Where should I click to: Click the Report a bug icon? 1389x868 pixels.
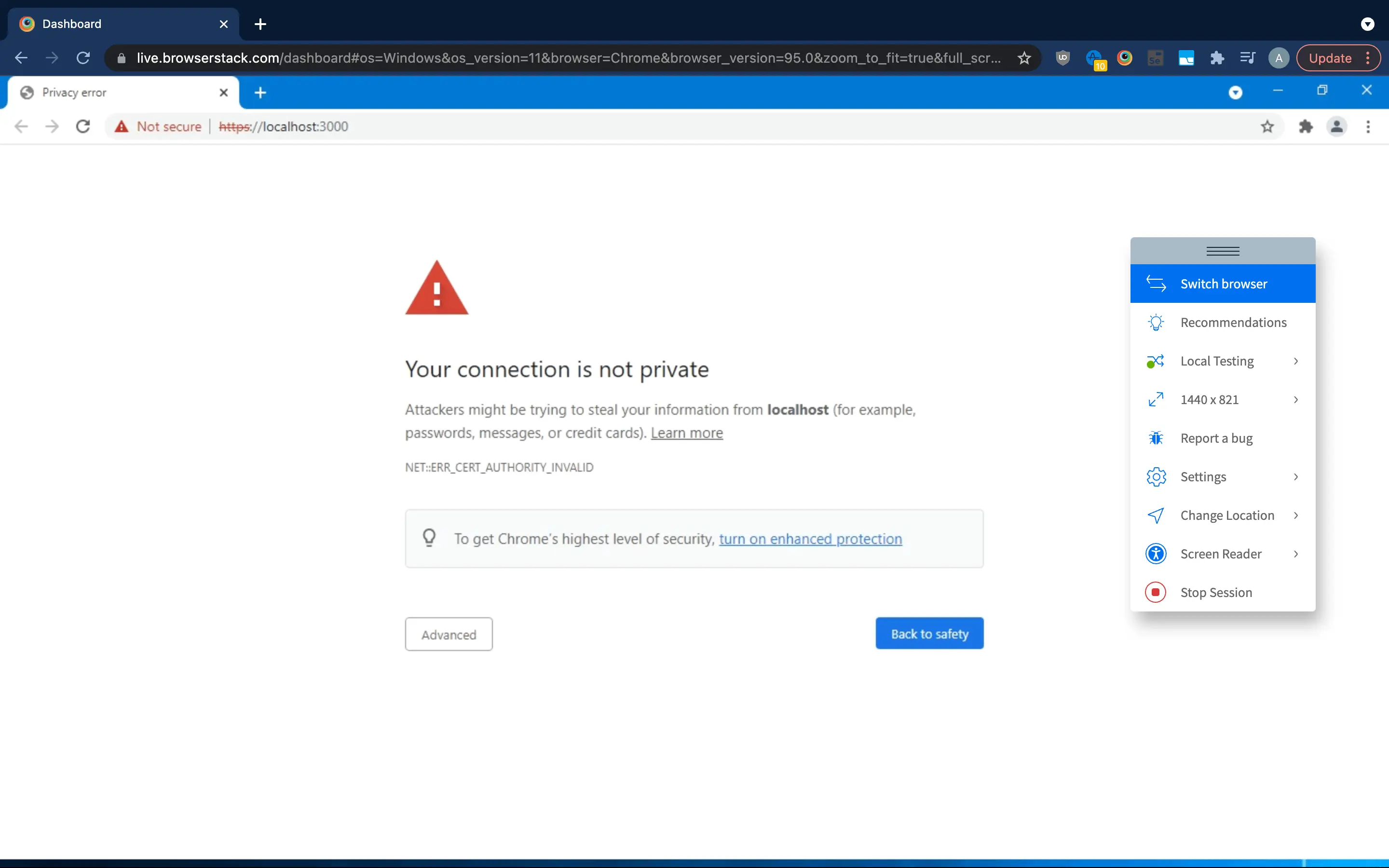tap(1156, 439)
